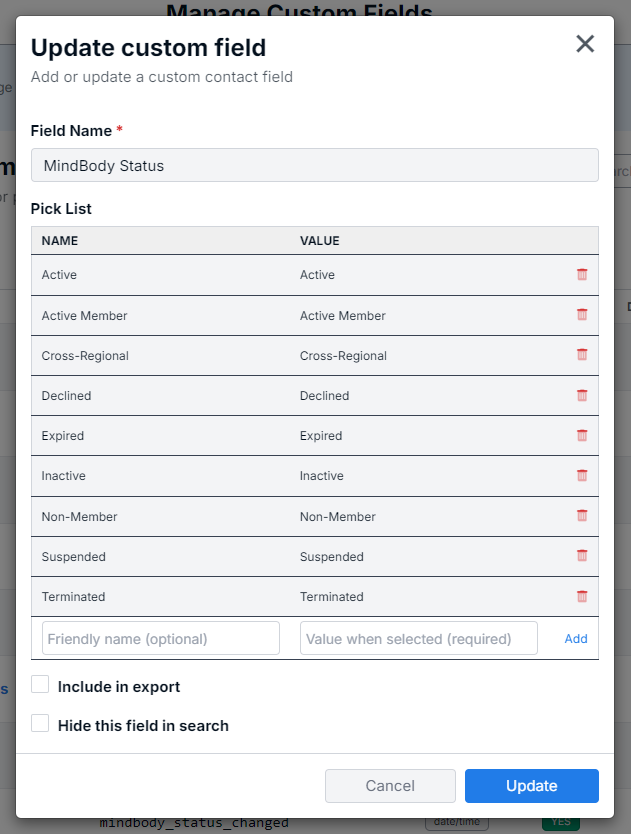Enable the Include in export checkbox
Image resolution: width=631 pixels, height=834 pixels.
coord(40,685)
